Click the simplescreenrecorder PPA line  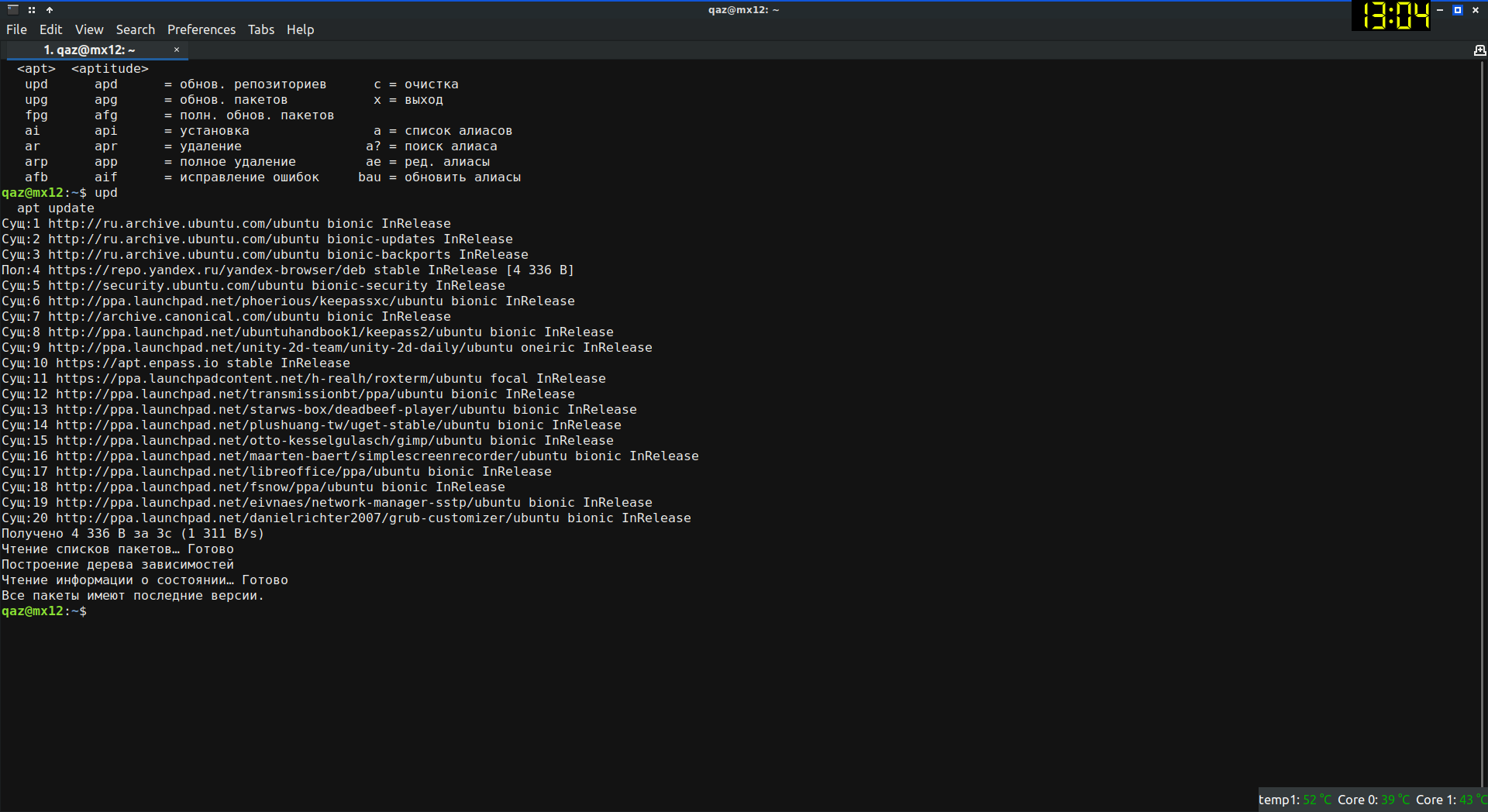(x=350, y=456)
